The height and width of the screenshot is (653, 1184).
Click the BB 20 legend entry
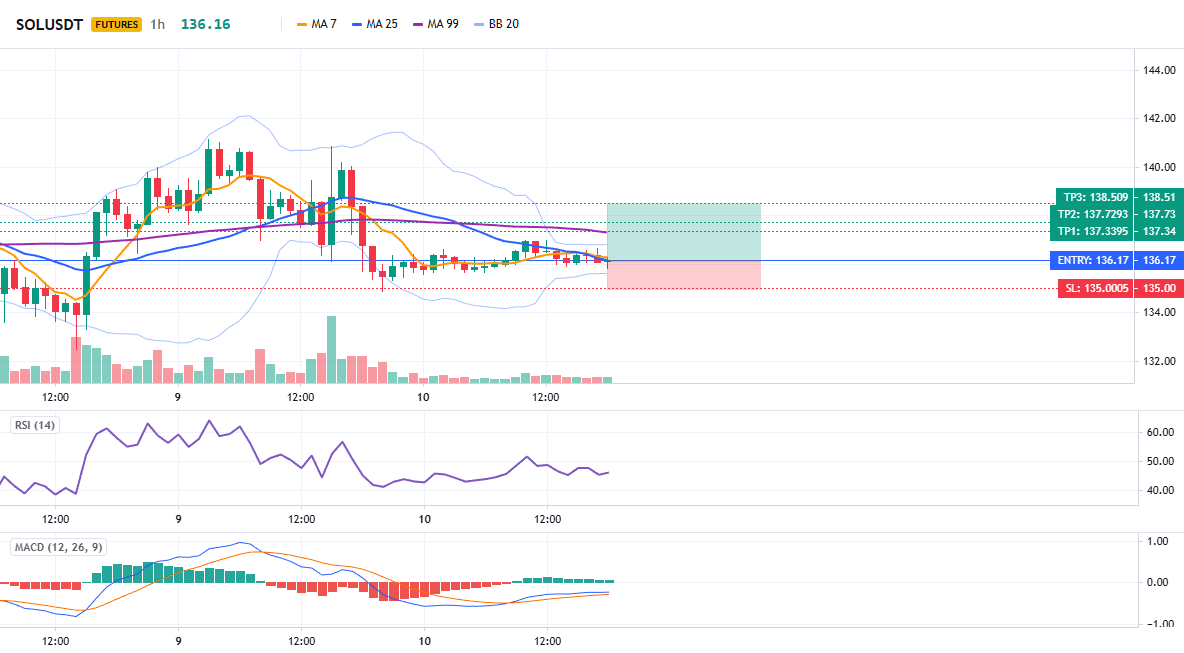(497, 24)
